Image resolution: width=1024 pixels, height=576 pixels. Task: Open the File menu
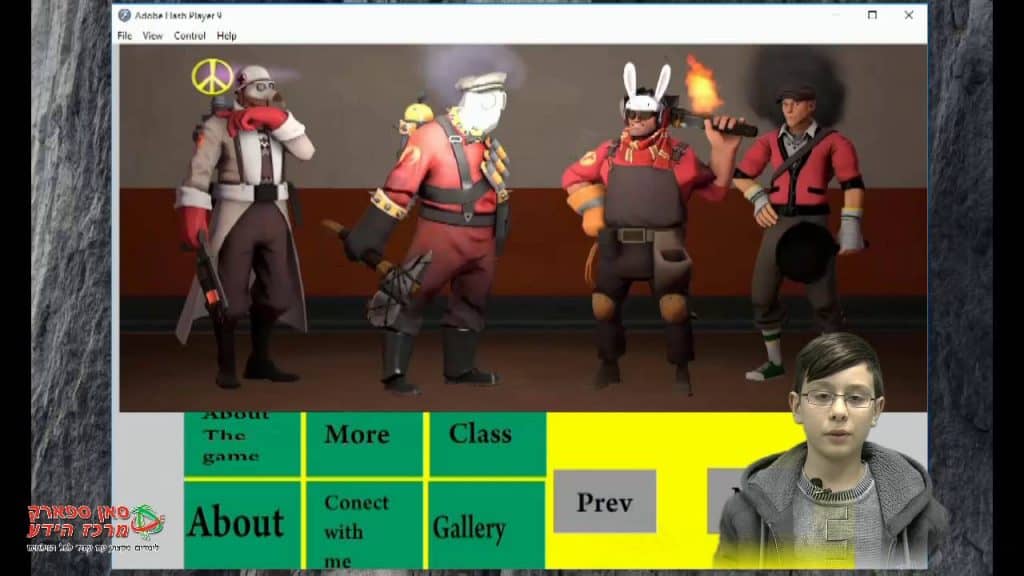click(125, 36)
